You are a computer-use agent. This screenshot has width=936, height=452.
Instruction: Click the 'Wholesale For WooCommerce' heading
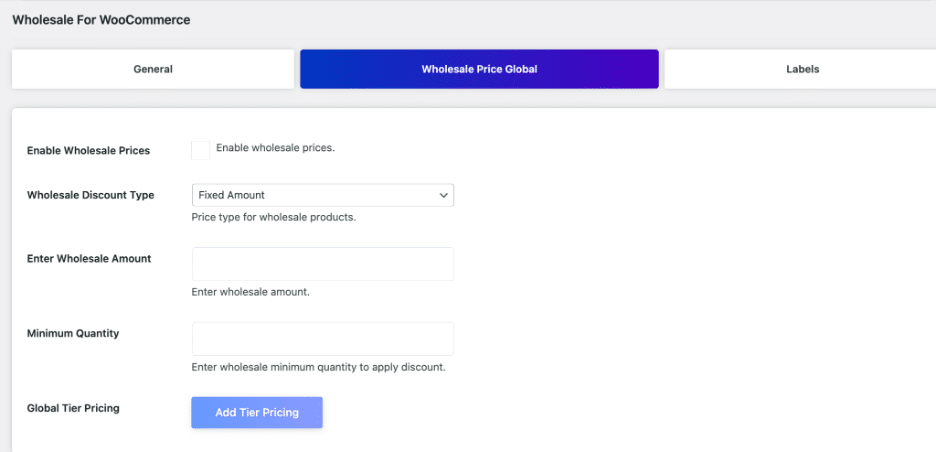pyautogui.click(x=101, y=20)
